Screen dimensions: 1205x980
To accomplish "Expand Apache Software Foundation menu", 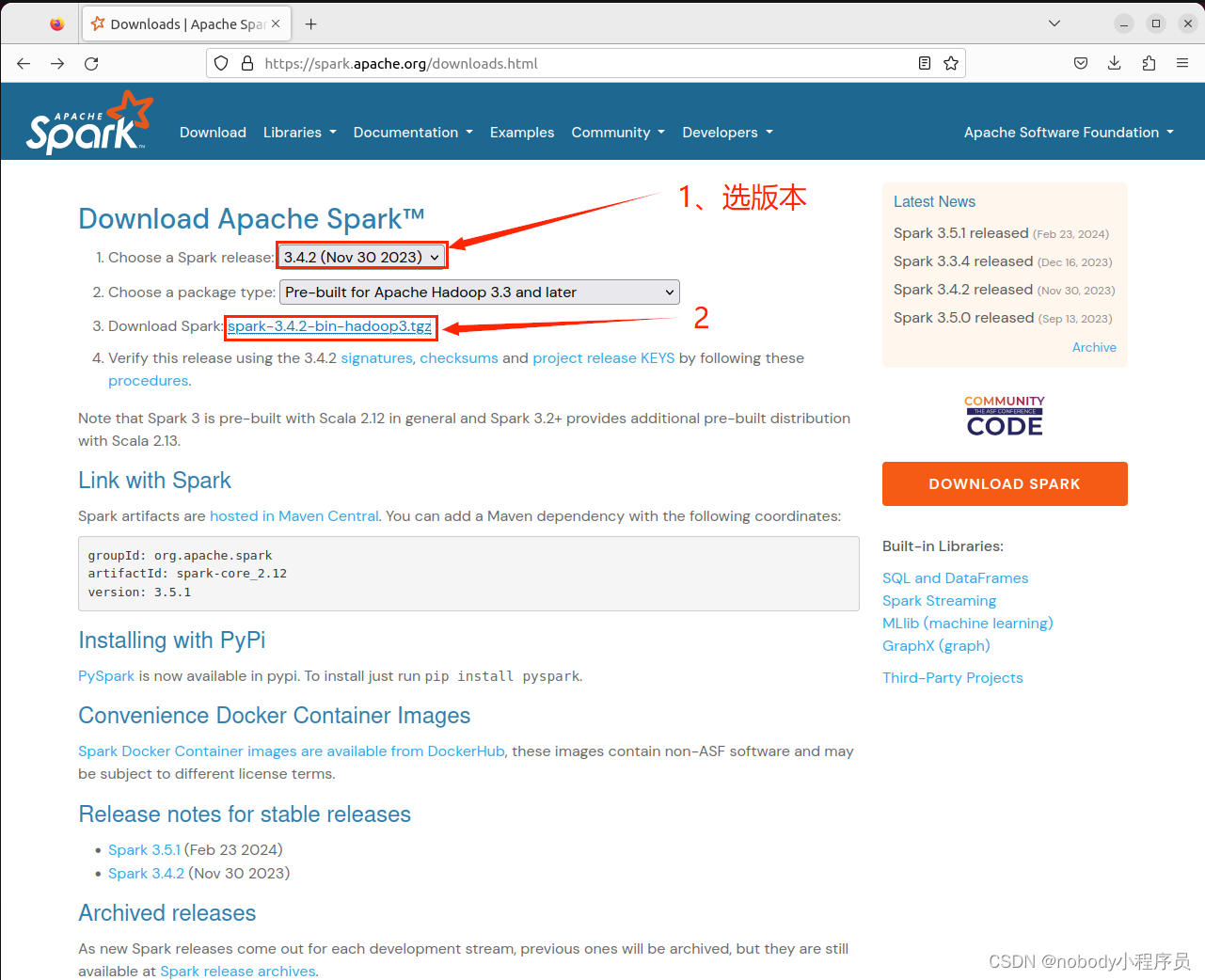I will (x=1069, y=133).
